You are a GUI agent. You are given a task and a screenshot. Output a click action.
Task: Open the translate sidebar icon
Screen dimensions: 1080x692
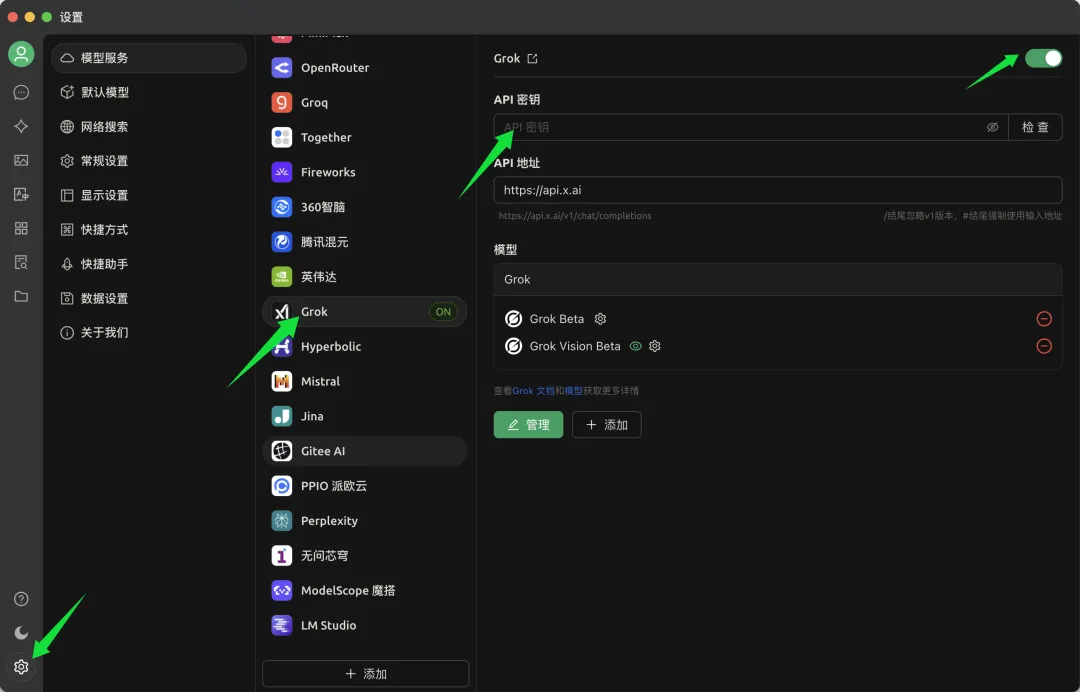coord(21,194)
